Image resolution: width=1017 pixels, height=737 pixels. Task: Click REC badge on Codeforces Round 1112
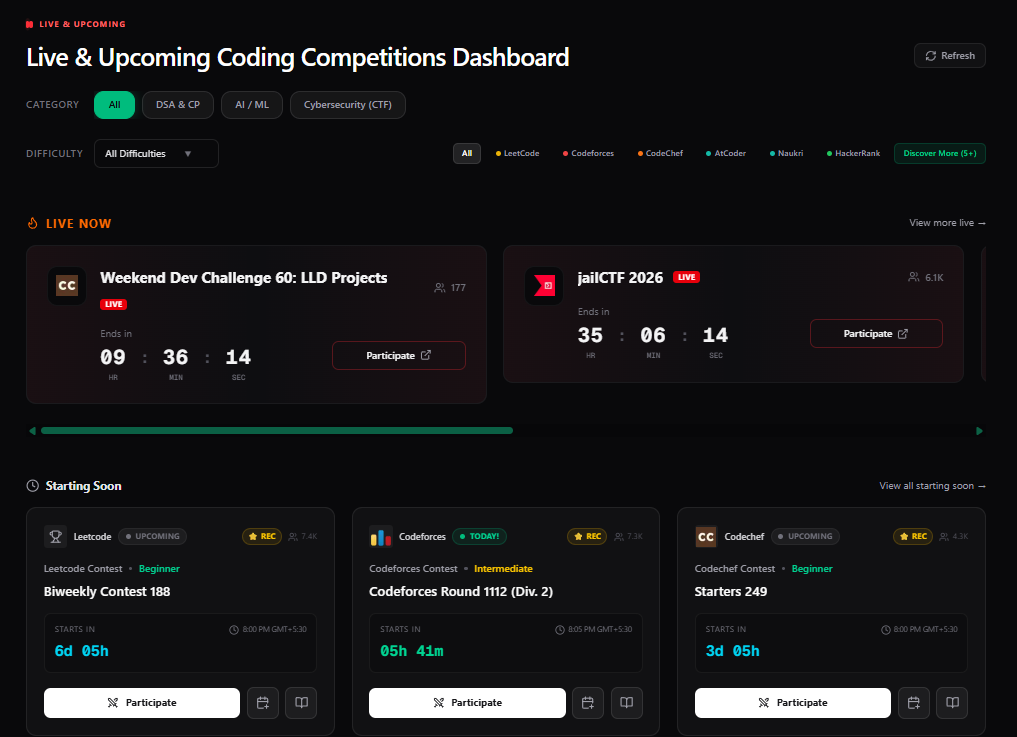(588, 537)
